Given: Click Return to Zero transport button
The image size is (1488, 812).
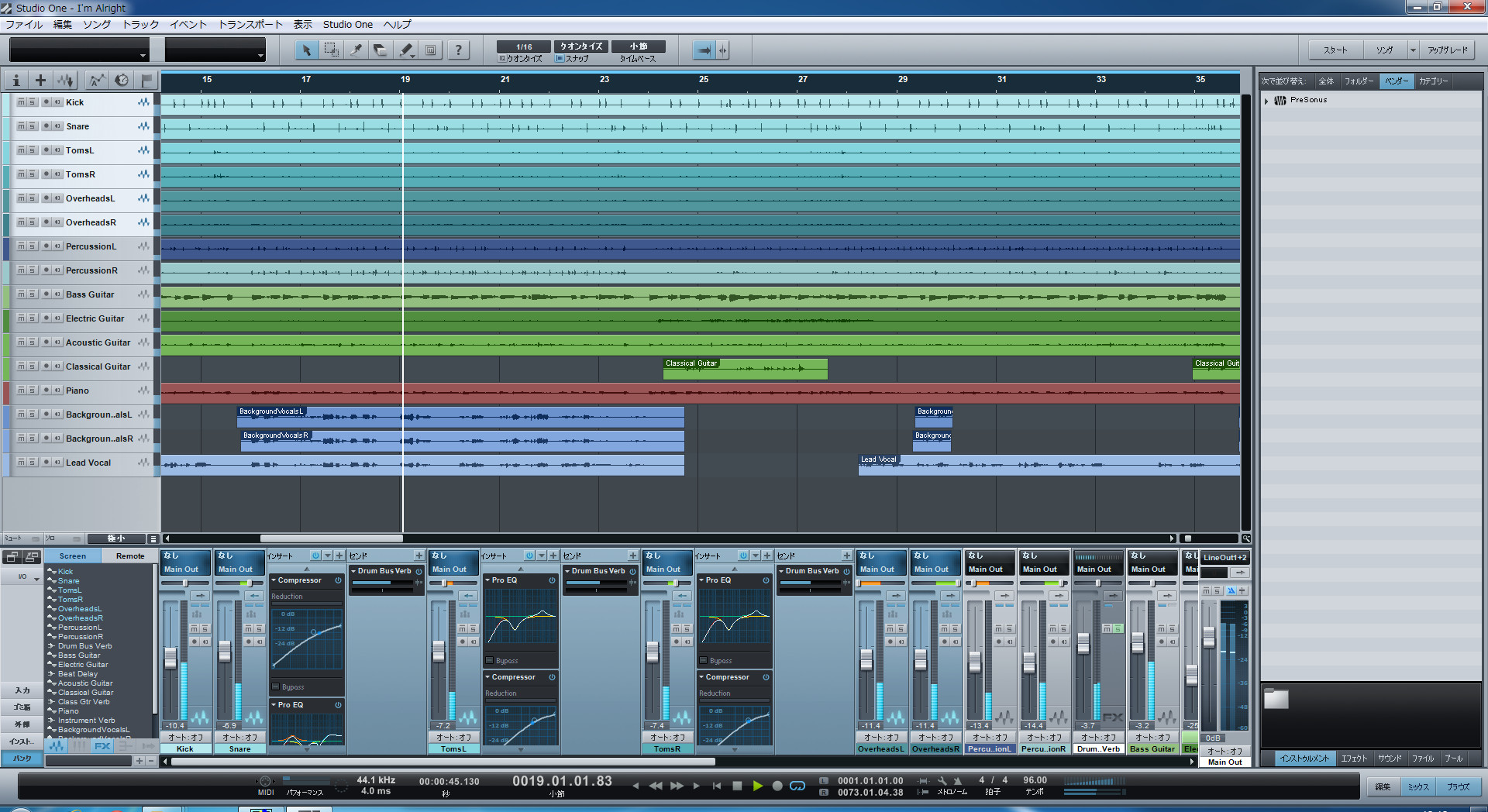Looking at the screenshot, I should [x=717, y=786].
